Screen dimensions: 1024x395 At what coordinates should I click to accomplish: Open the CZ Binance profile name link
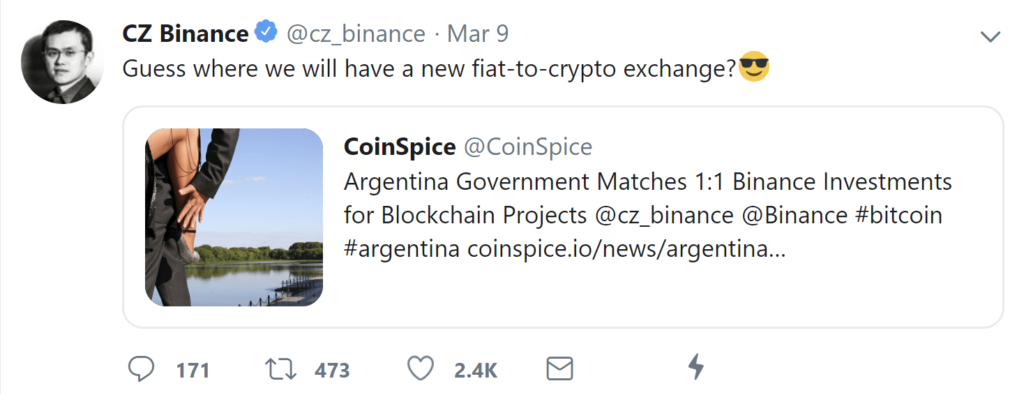[x=185, y=34]
